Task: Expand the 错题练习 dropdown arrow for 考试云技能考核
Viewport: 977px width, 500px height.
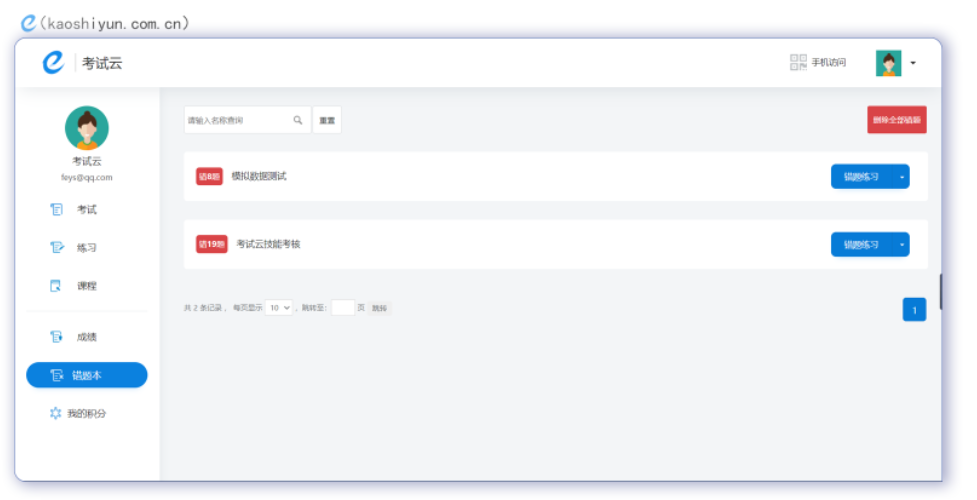Action: click(901, 245)
